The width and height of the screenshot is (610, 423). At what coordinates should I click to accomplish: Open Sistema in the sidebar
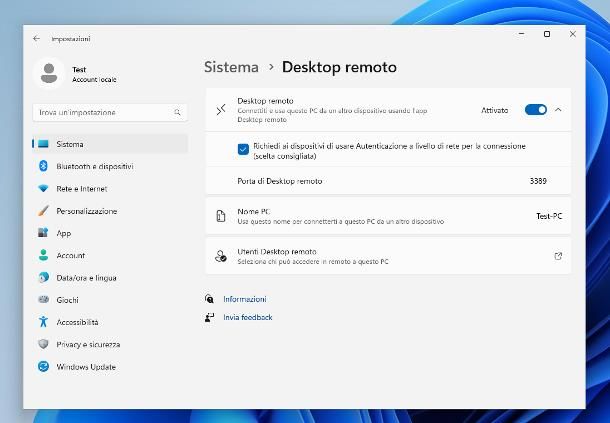tap(110, 144)
